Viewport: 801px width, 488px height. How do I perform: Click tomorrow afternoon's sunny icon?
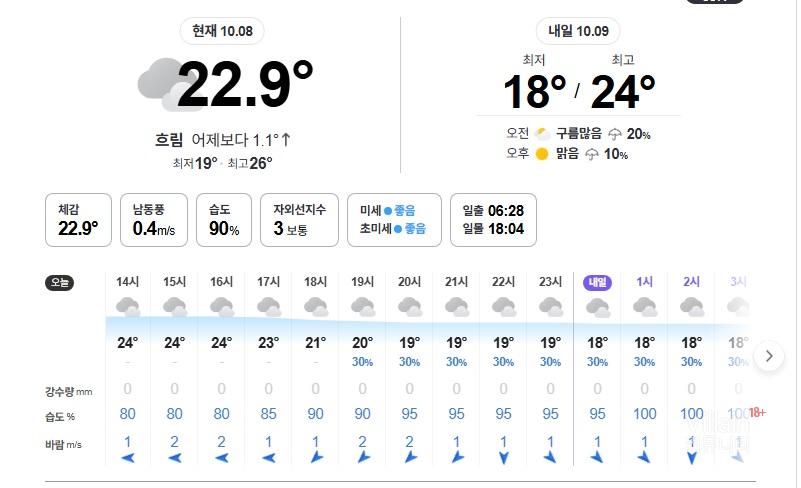[542, 154]
